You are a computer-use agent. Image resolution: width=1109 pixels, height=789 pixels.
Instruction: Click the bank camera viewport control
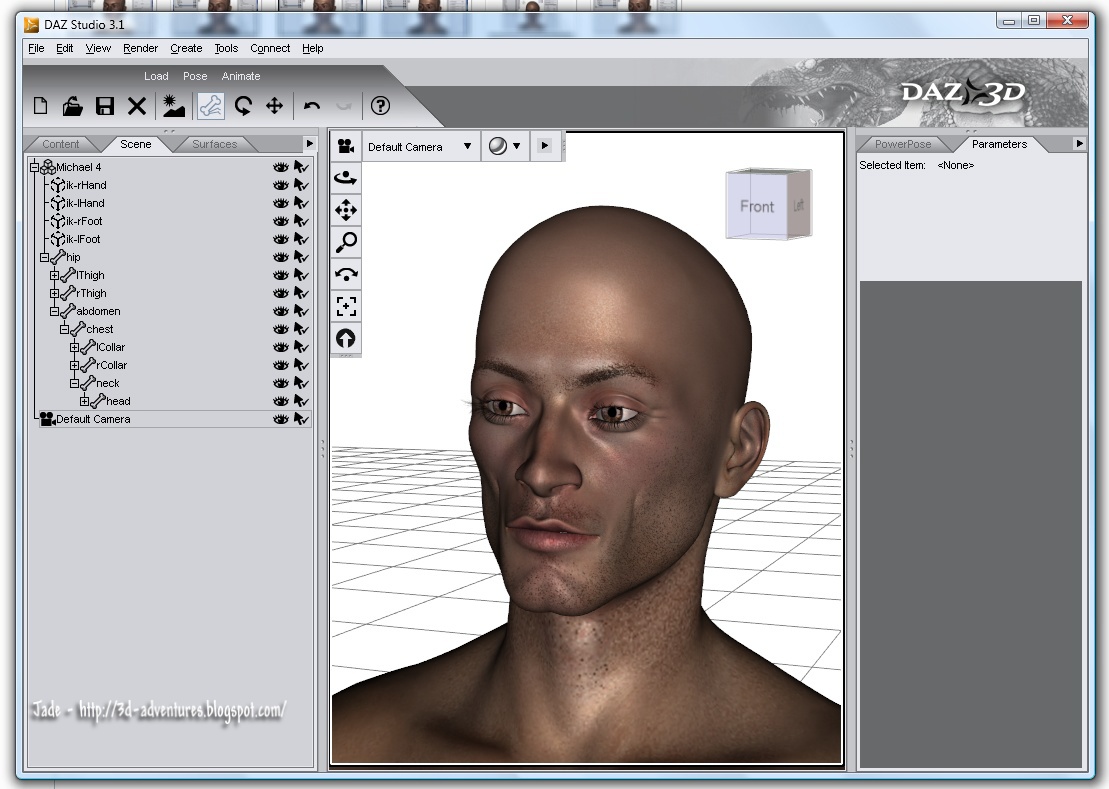[346, 274]
